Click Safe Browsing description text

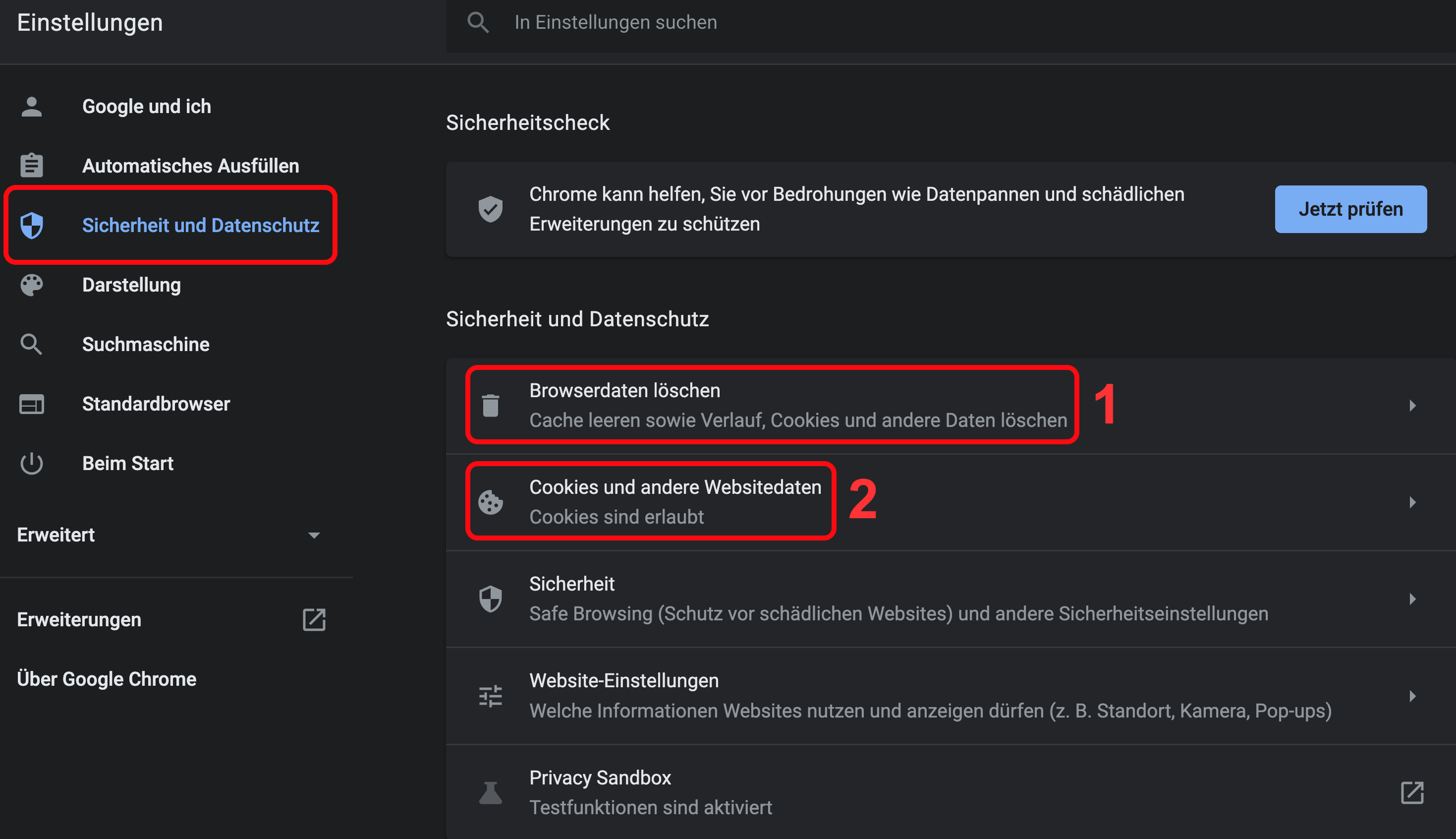point(898,614)
